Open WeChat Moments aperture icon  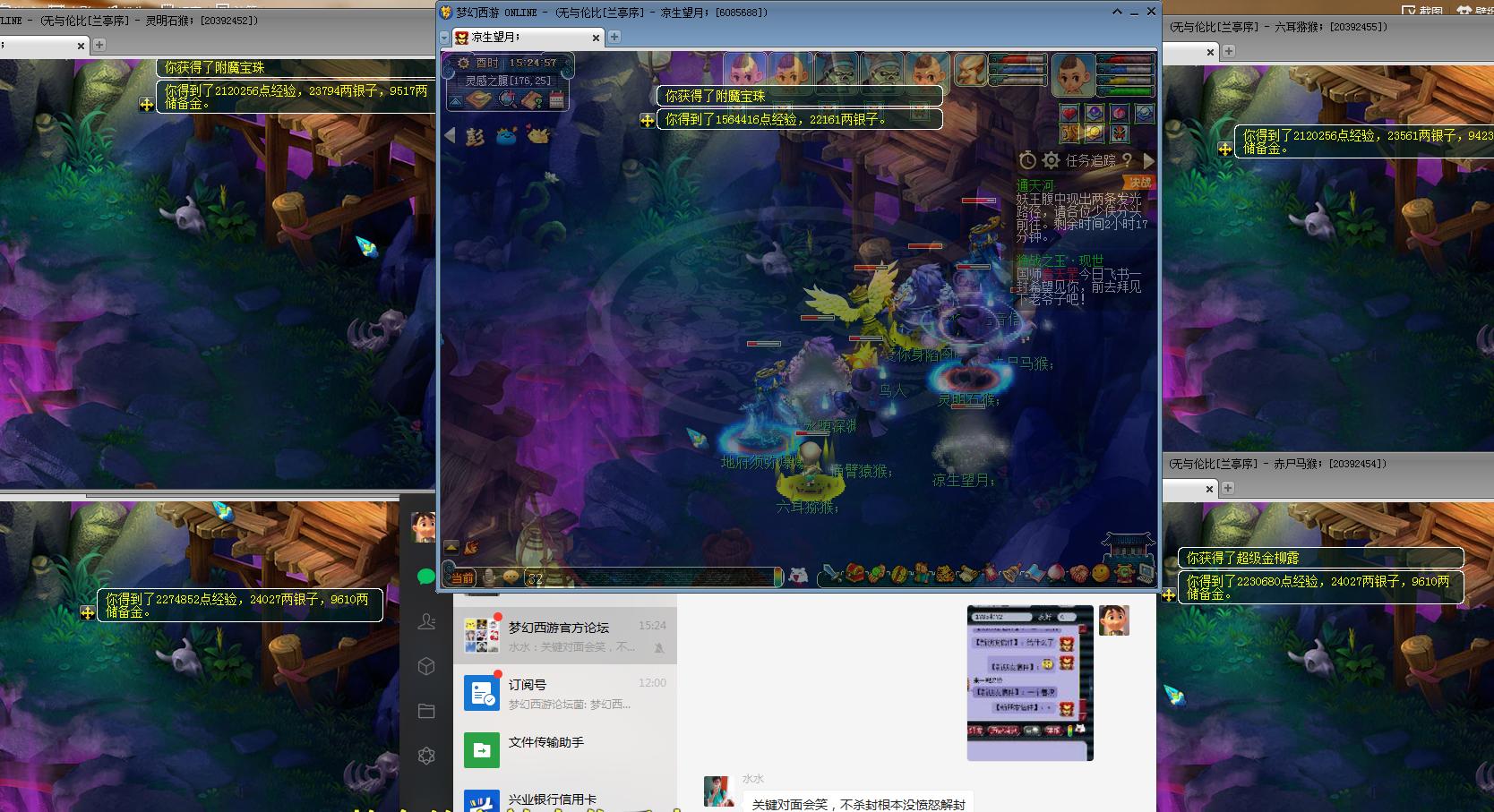point(426,756)
